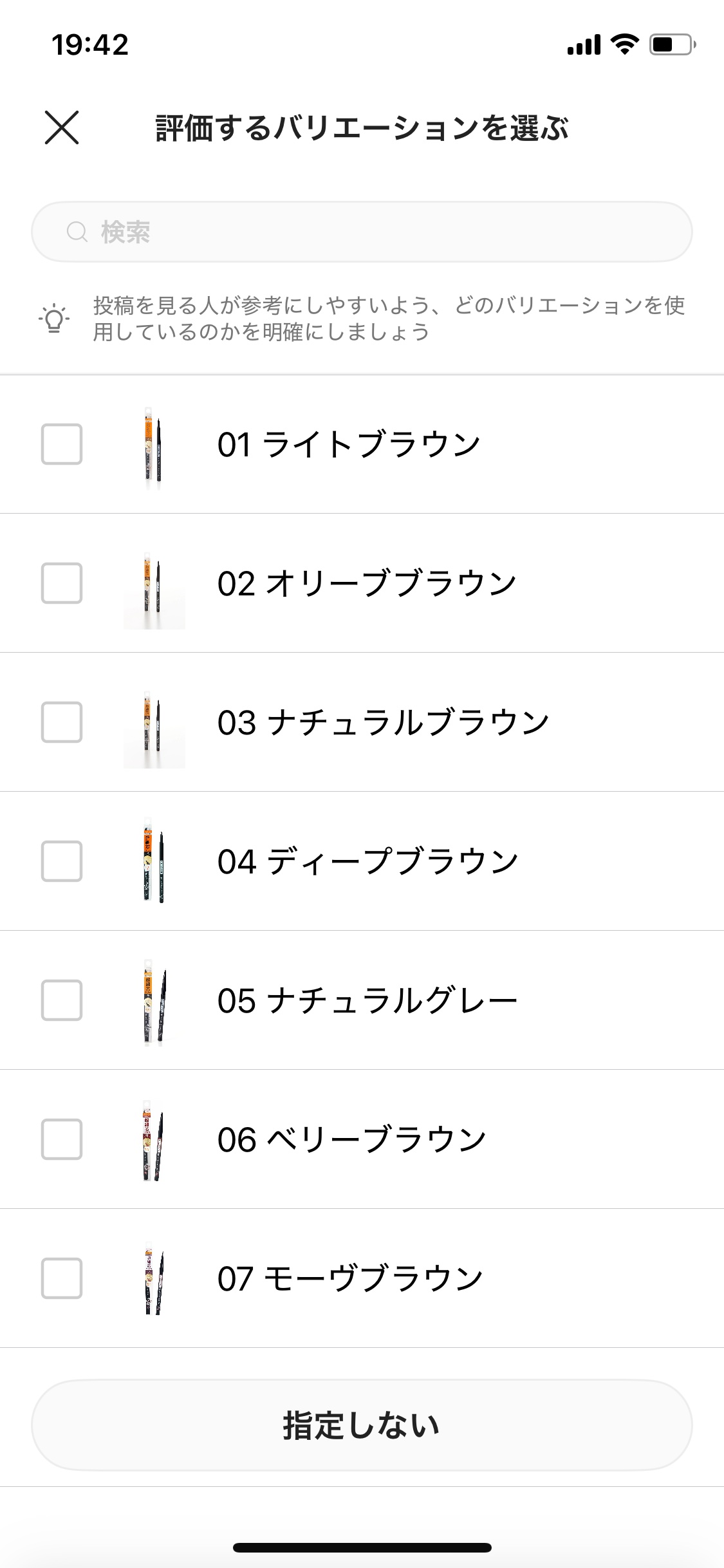The height and width of the screenshot is (1568, 724).
Task: Tap the search magnifier icon
Action: click(x=77, y=232)
